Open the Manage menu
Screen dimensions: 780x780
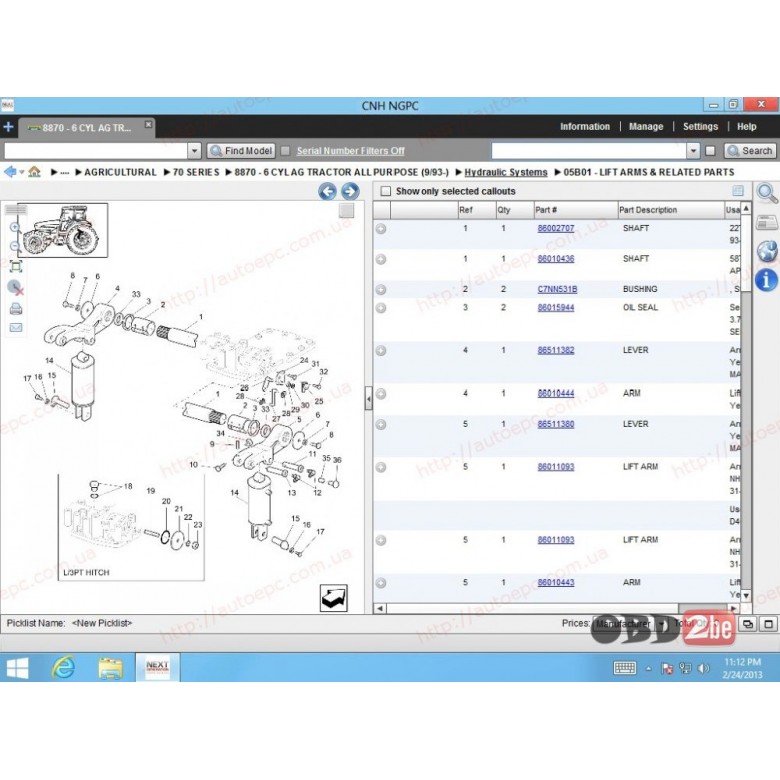coord(646,127)
